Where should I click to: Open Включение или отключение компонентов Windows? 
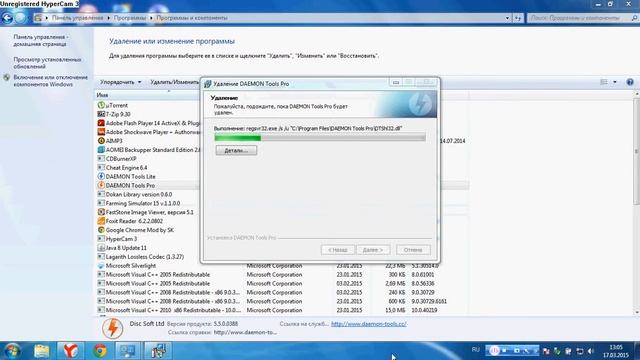tap(51, 81)
